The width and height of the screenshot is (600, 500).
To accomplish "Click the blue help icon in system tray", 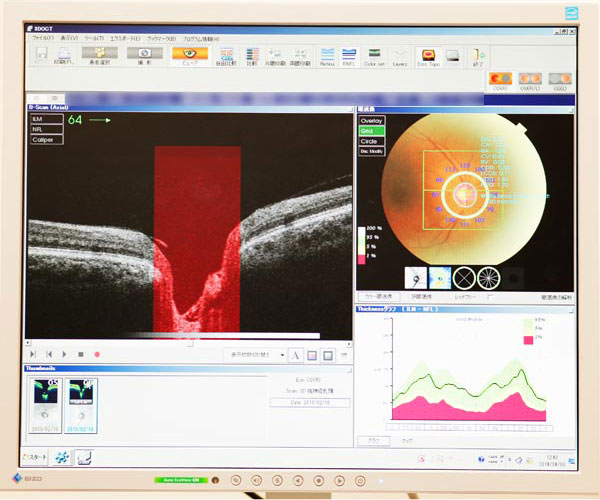I will 481,459.
